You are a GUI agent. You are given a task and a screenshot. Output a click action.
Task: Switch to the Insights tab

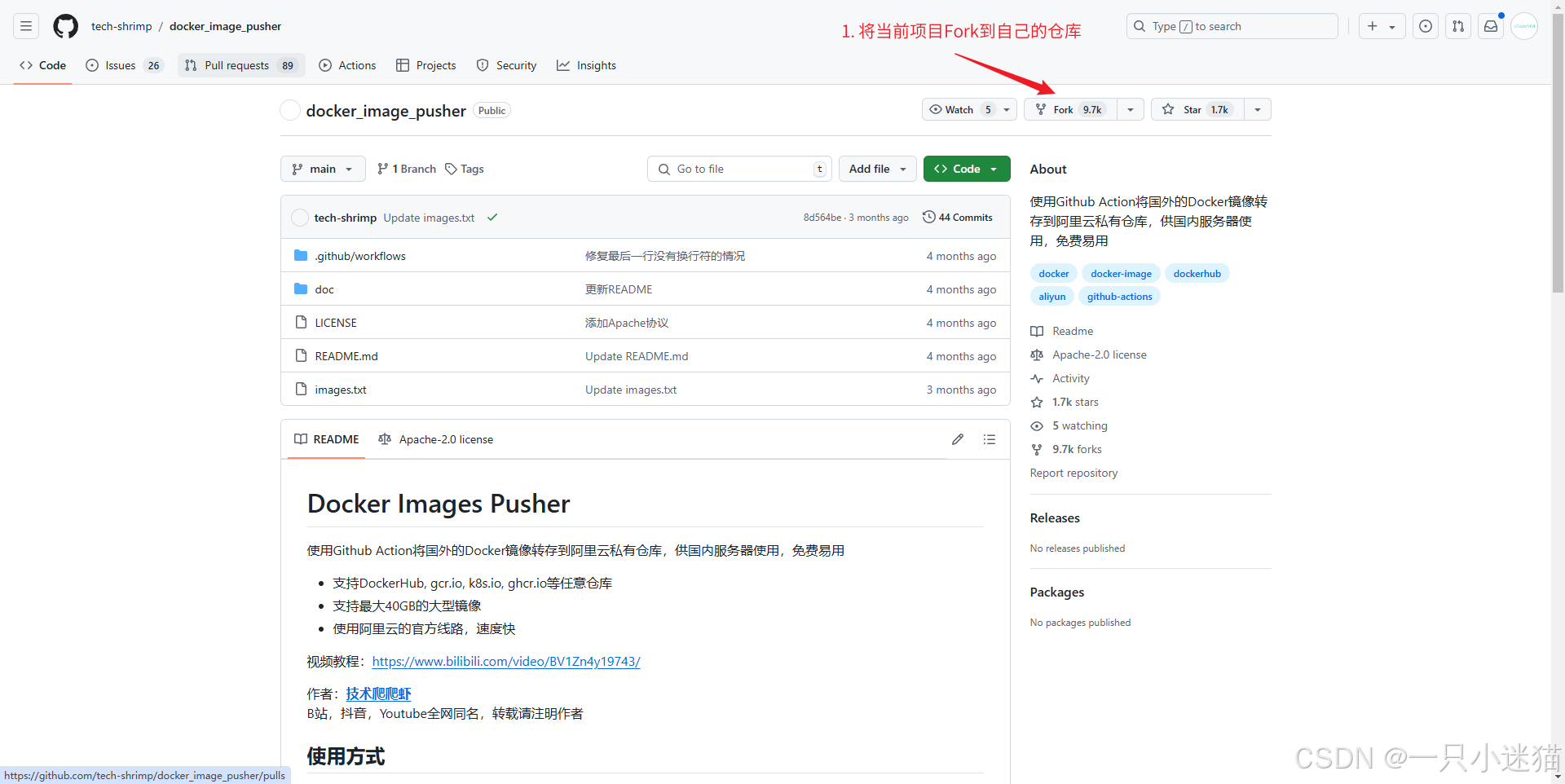click(586, 65)
